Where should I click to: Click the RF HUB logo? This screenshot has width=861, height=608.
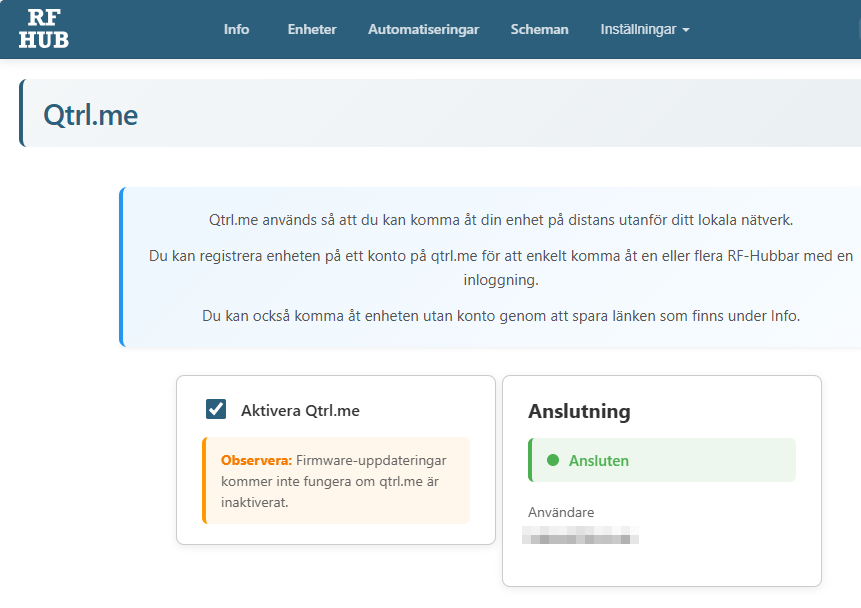click(x=43, y=29)
